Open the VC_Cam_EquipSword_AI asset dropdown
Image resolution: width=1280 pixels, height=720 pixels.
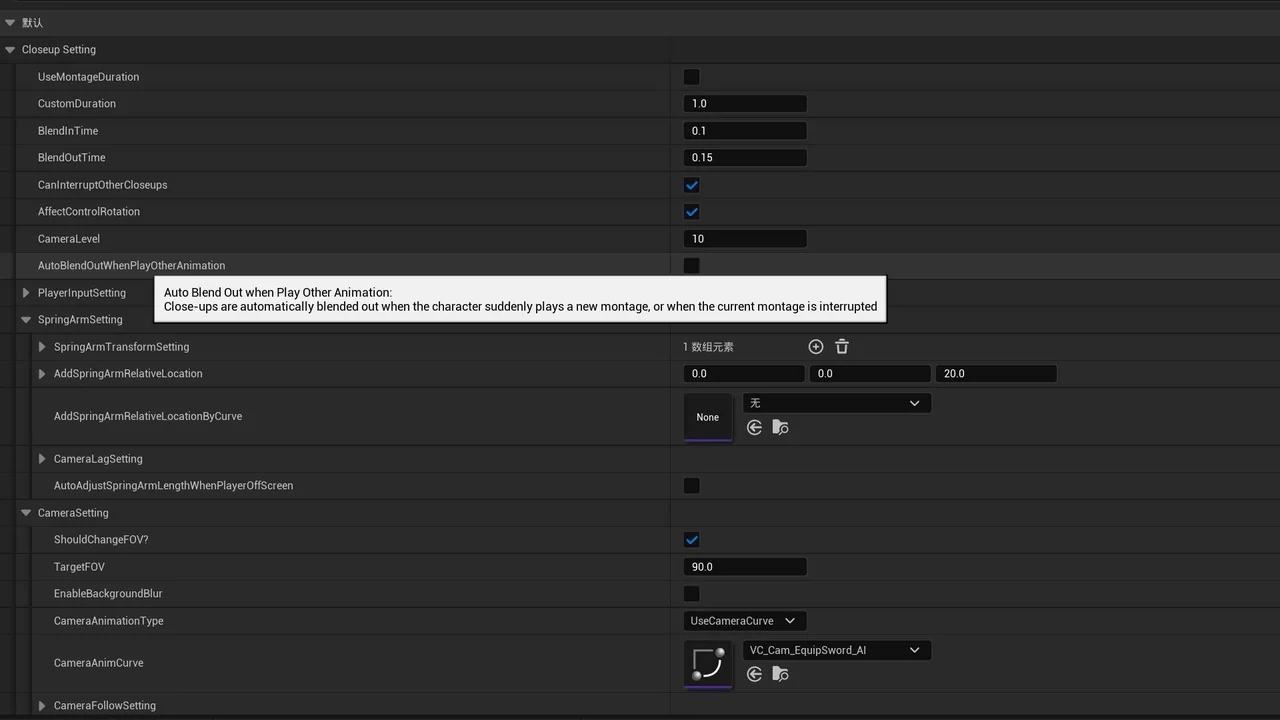click(836, 650)
